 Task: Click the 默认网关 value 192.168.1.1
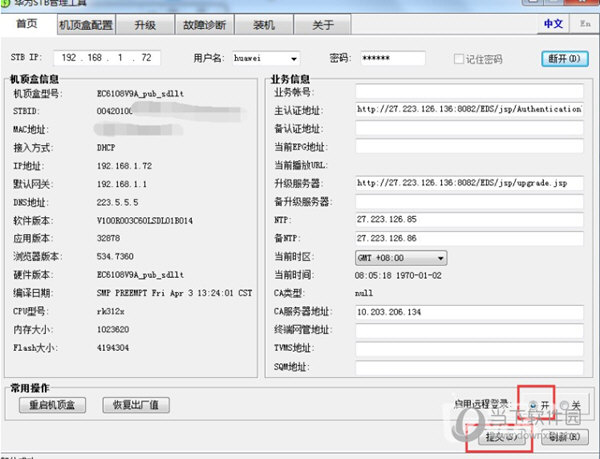tap(122, 184)
